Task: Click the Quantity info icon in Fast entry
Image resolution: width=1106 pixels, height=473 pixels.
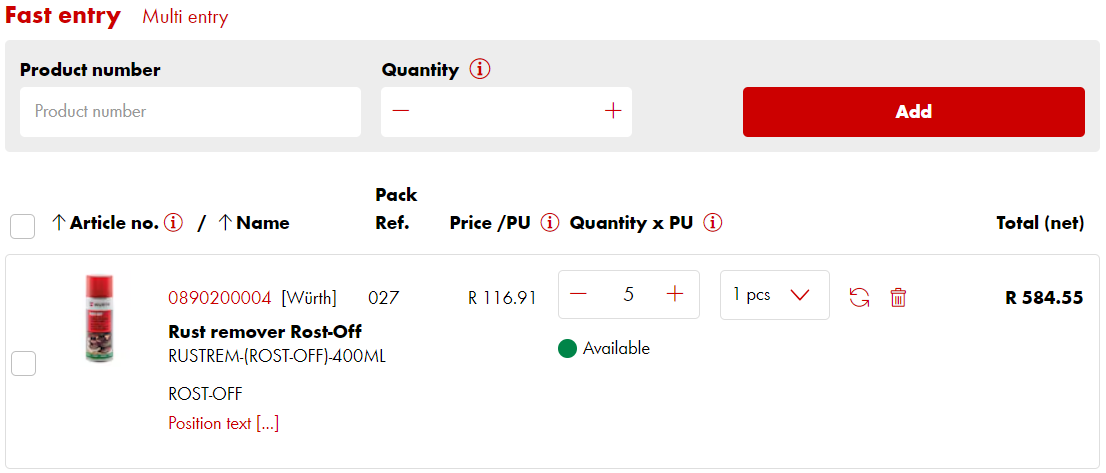Action: [480, 70]
